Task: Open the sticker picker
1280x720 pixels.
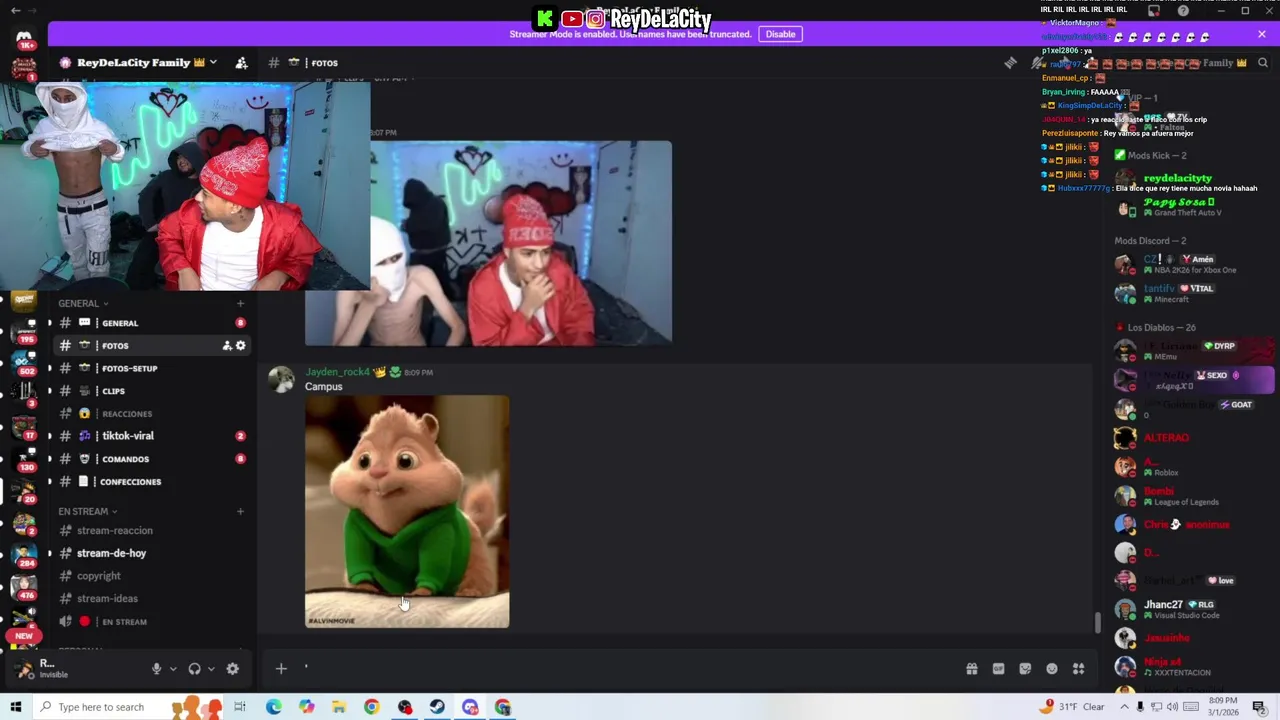Action: pos(1025,669)
